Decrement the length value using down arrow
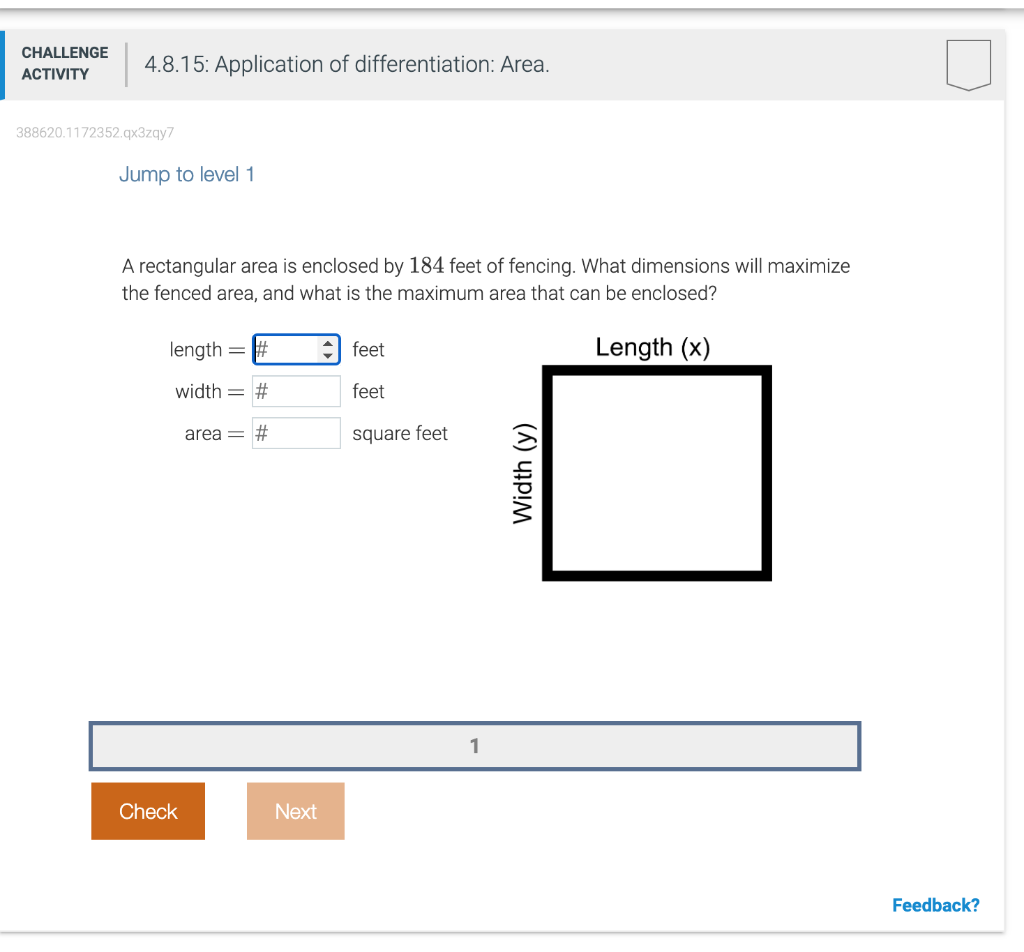The image size is (1024, 952). [x=328, y=354]
